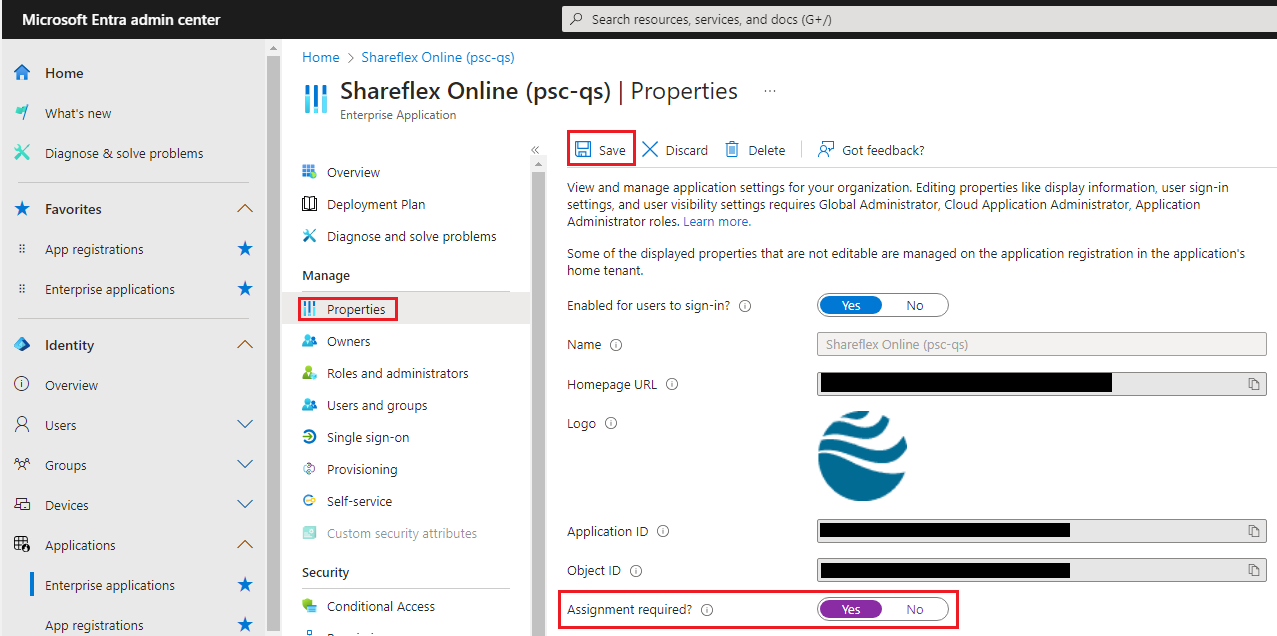1277x636 pixels.
Task: Click the Delete trash icon
Action: (732, 149)
